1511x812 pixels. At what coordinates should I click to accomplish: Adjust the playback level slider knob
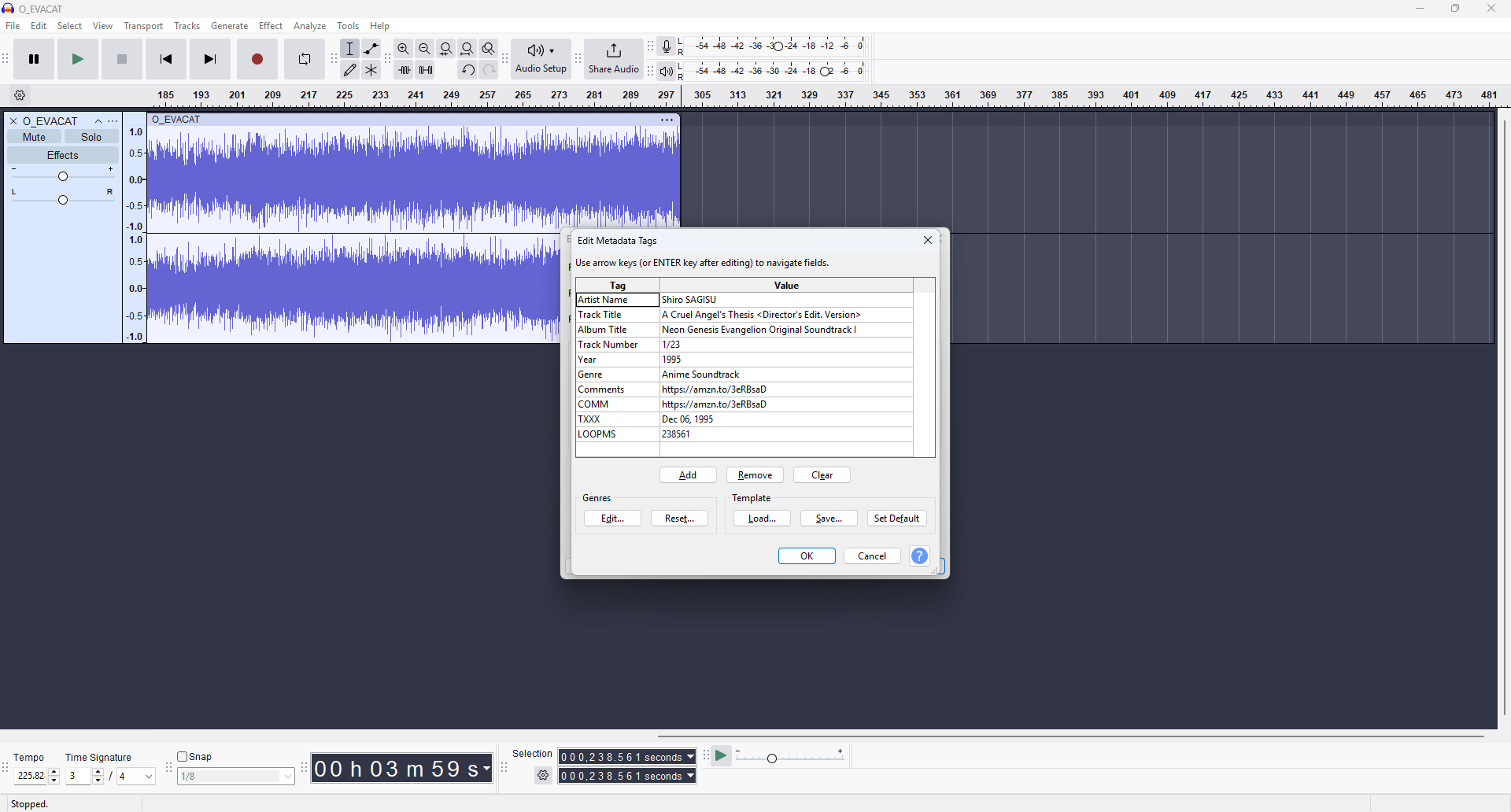point(826,72)
